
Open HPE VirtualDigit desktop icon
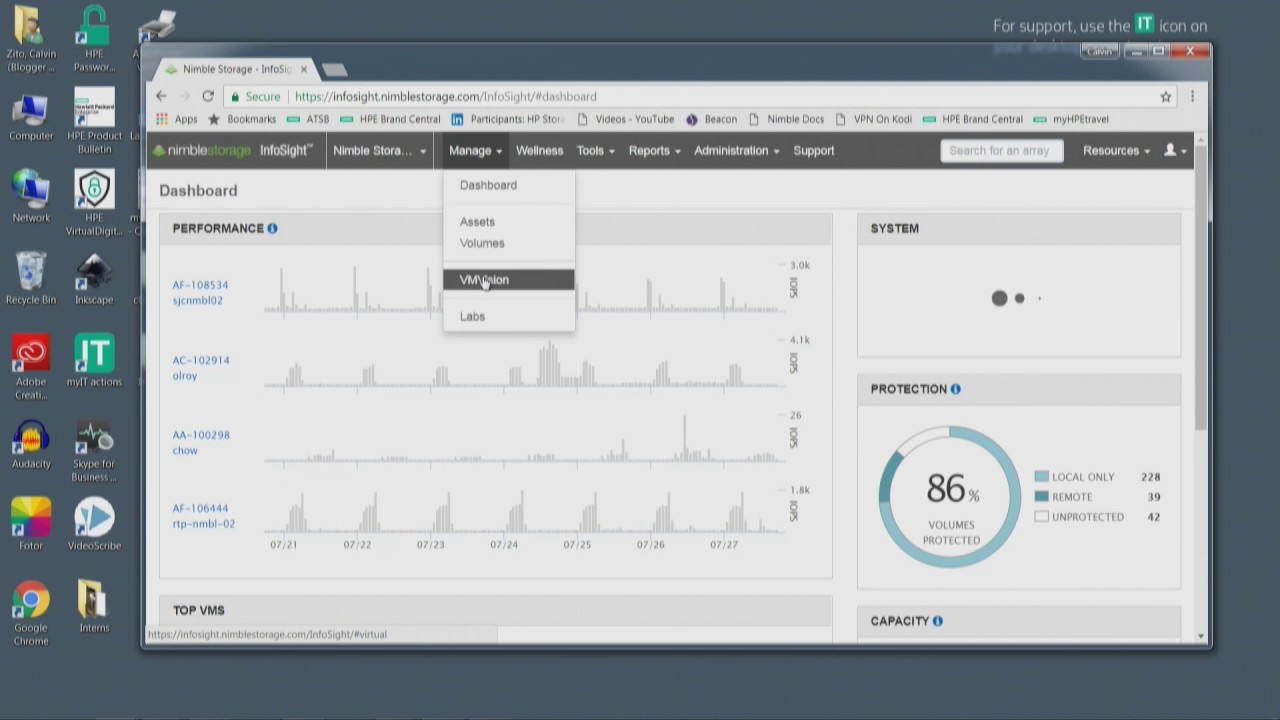click(94, 203)
